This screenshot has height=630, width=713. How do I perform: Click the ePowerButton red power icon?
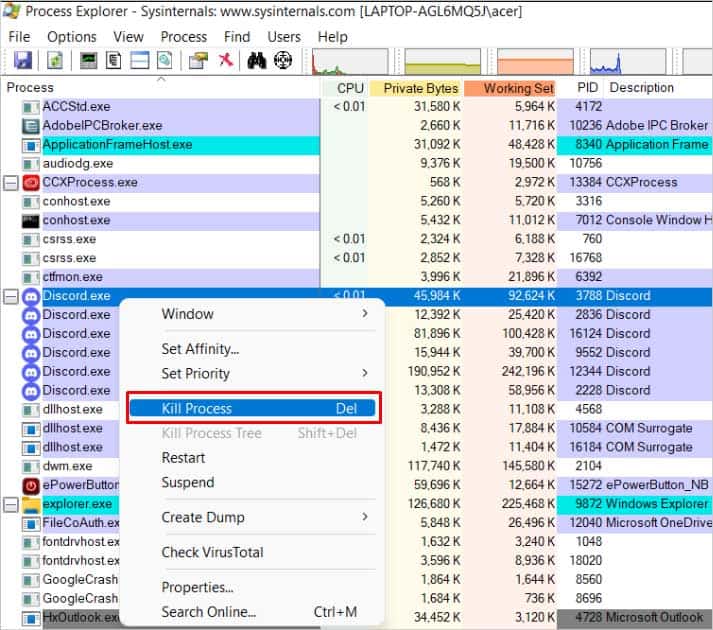31,485
